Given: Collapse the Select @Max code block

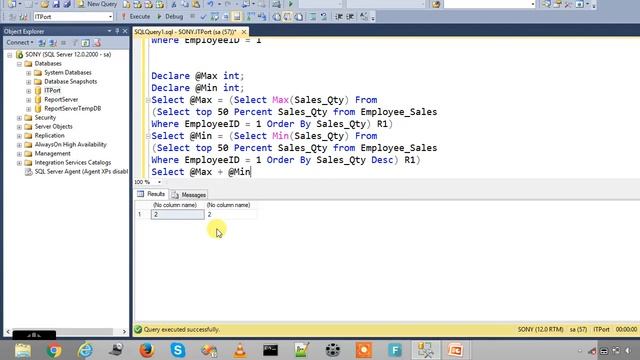Looking at the screenshot, I should click(148, 100).
